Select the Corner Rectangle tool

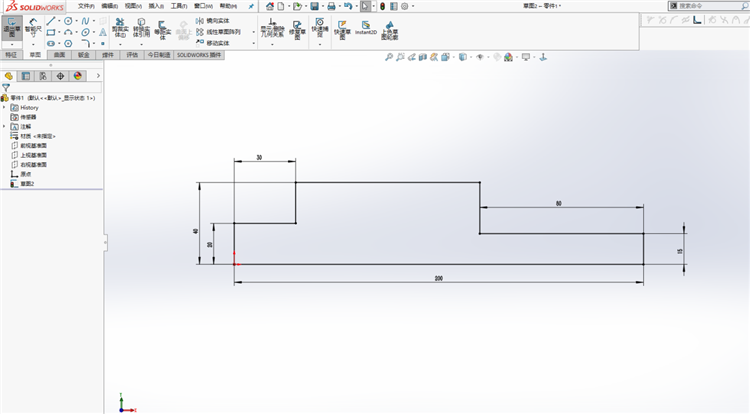[51, 33]
